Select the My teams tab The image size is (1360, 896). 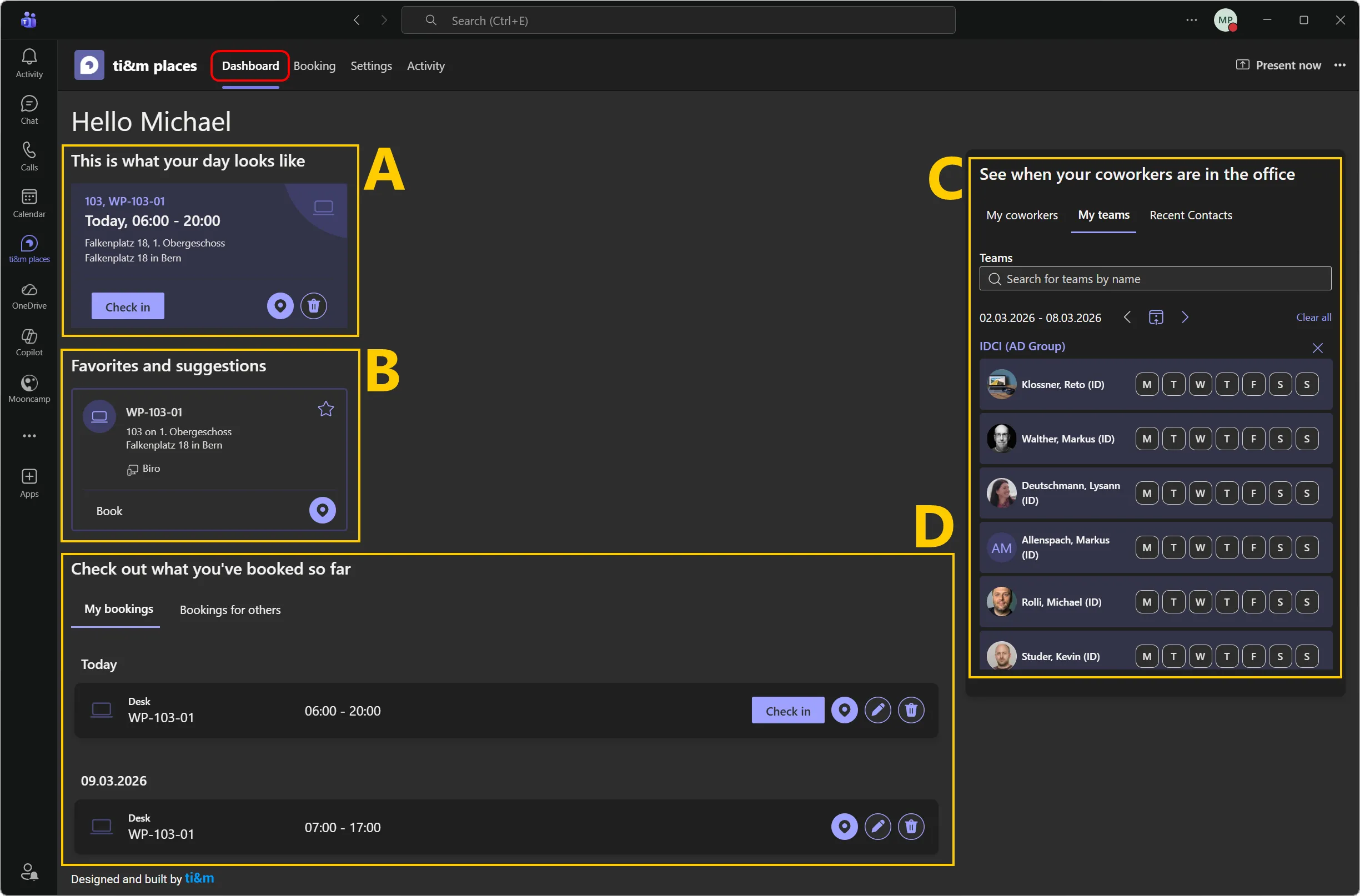[x=1103, y=215]
